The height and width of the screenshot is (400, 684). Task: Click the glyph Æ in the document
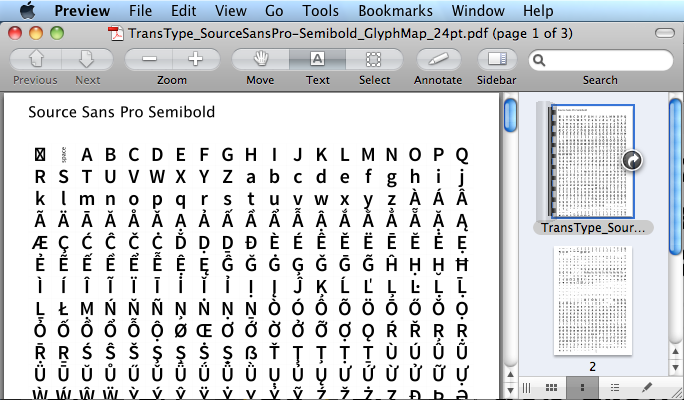[x=40, y=243]
